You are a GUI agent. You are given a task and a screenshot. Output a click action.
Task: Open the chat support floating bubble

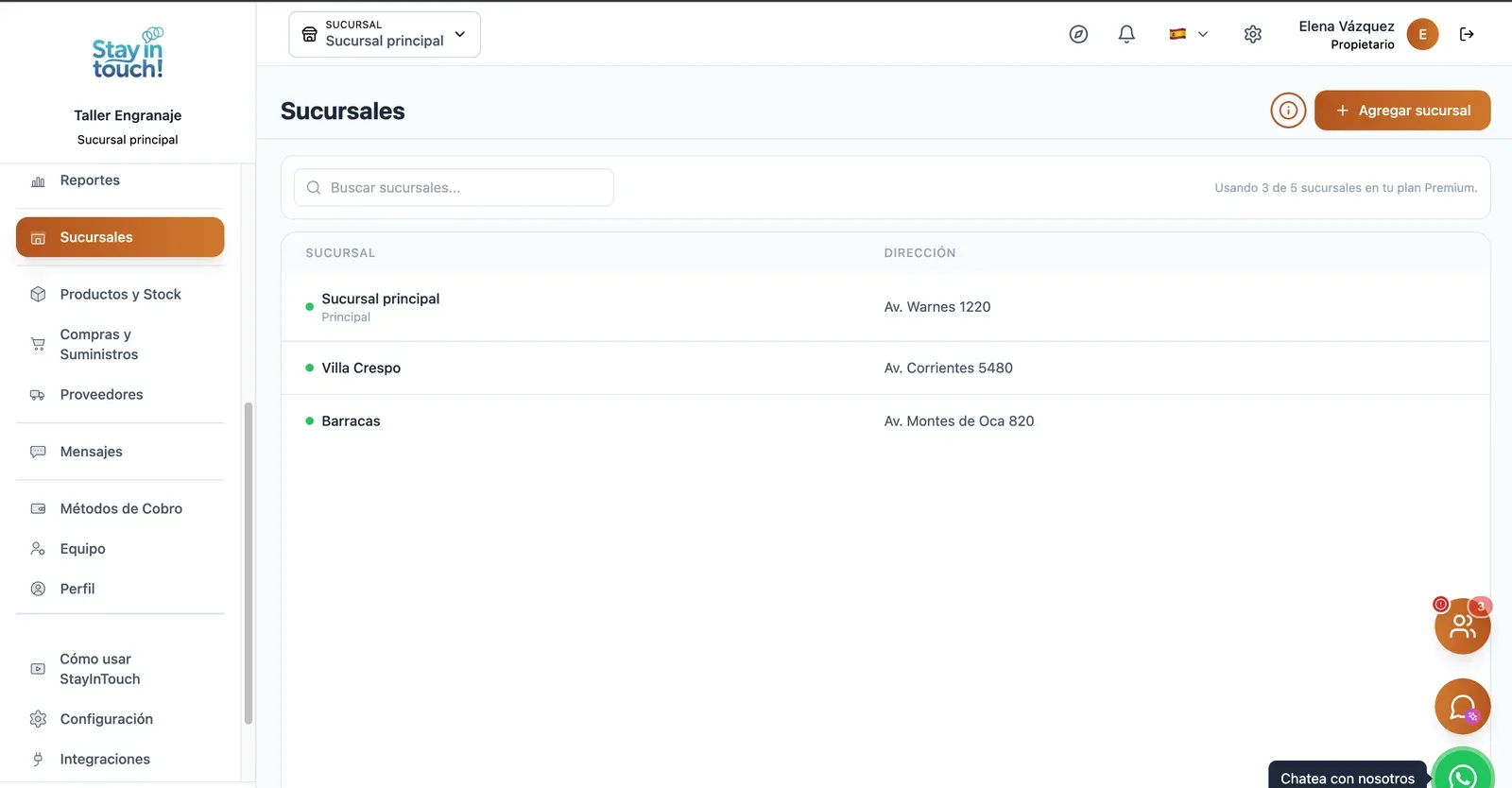point(1462,707)
